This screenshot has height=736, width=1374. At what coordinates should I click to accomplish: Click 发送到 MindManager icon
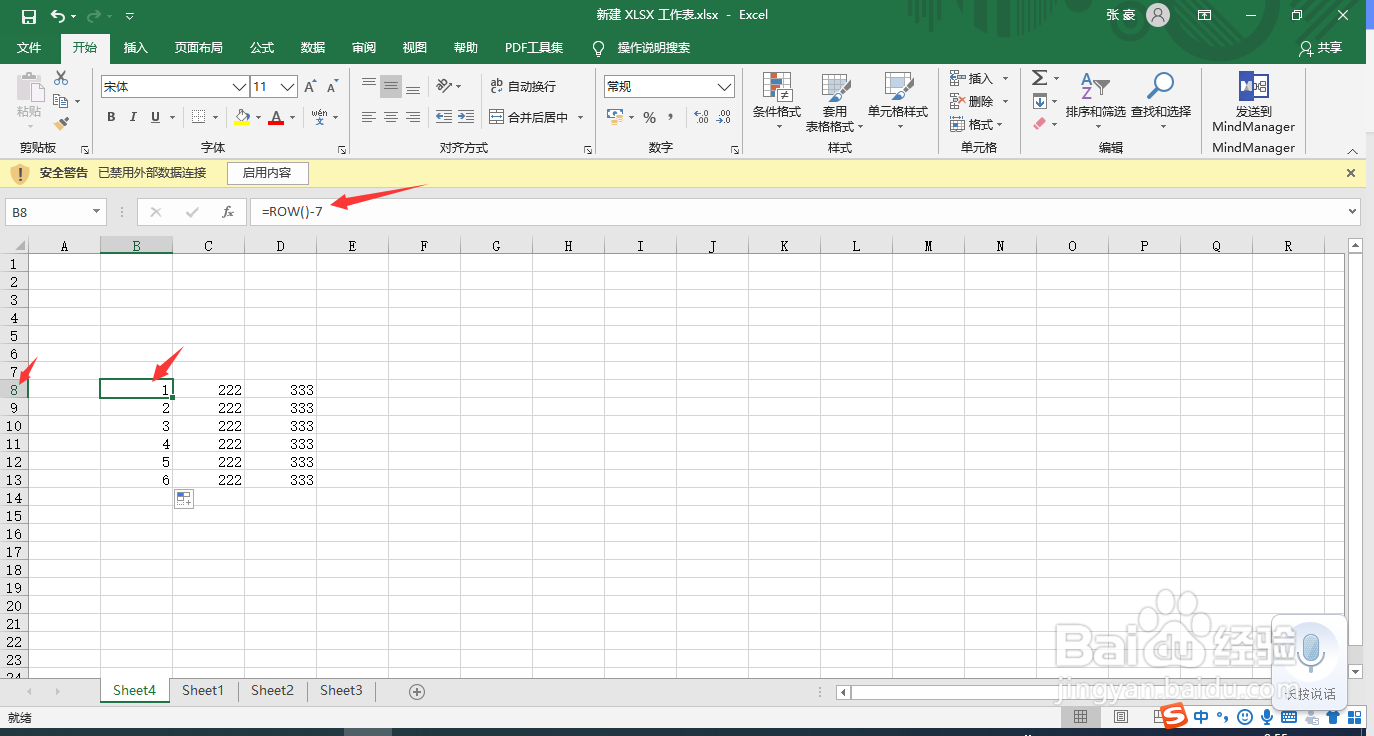[1253, 102]
